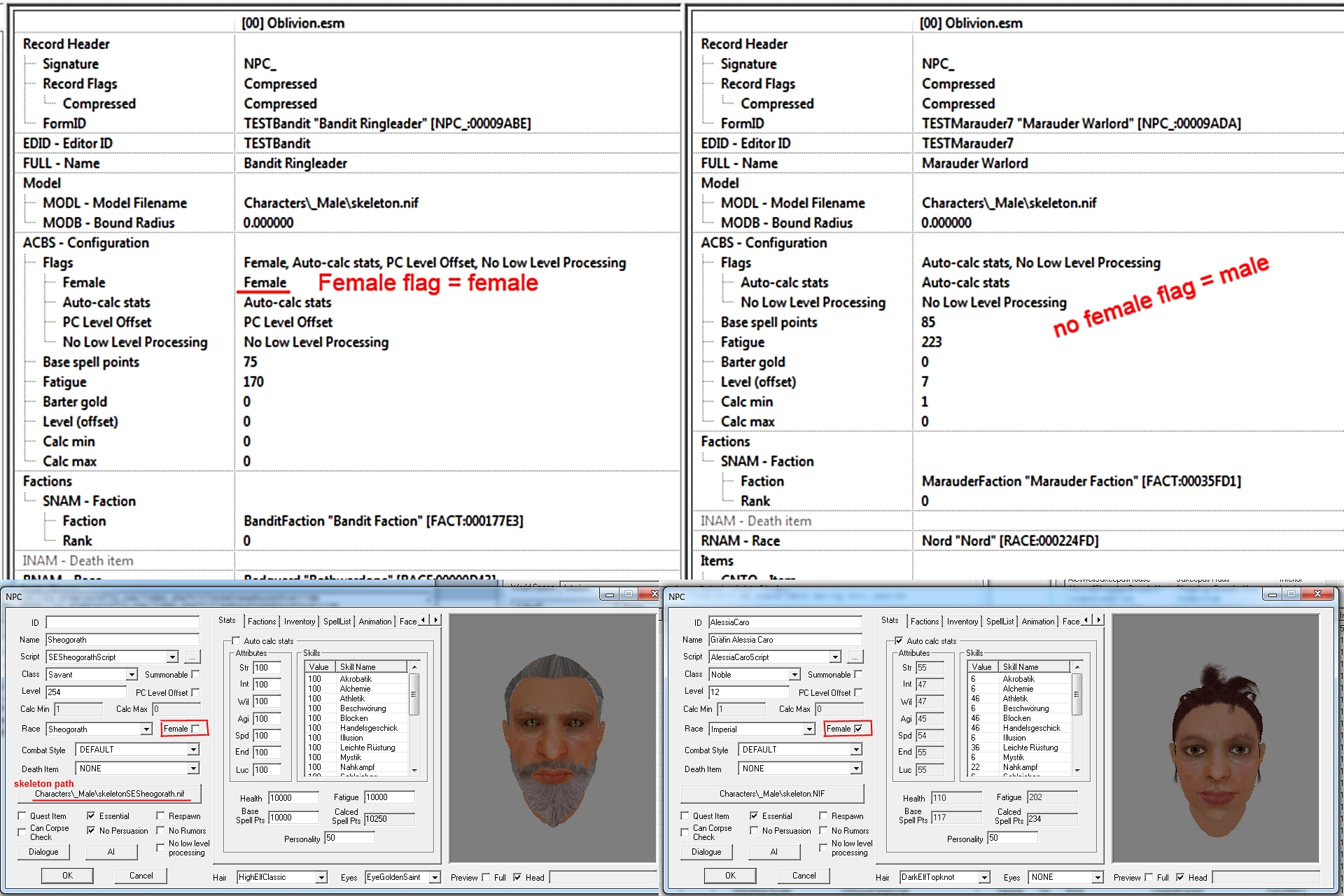Select Stats tab in AlessiaCaro window
The height and width of the screenshot is (896, 1344).
tap(890, 620)
